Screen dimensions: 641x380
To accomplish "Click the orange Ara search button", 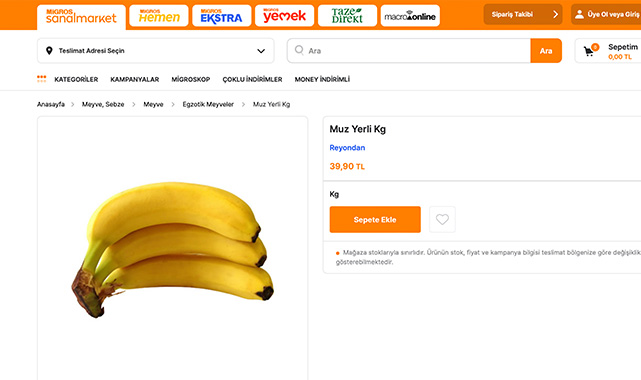I will pyautogui.click(x=546, y=51).
